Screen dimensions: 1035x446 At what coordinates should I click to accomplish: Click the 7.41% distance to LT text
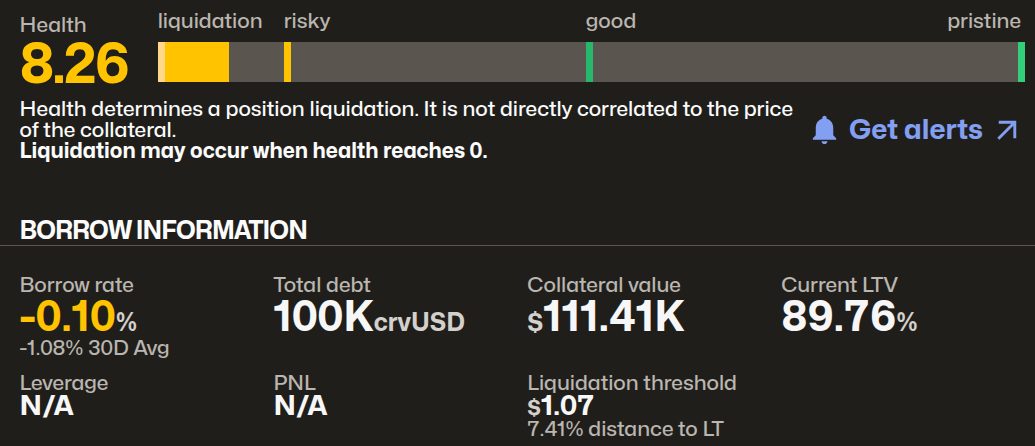pyautogui.click(x=625, y=430)
